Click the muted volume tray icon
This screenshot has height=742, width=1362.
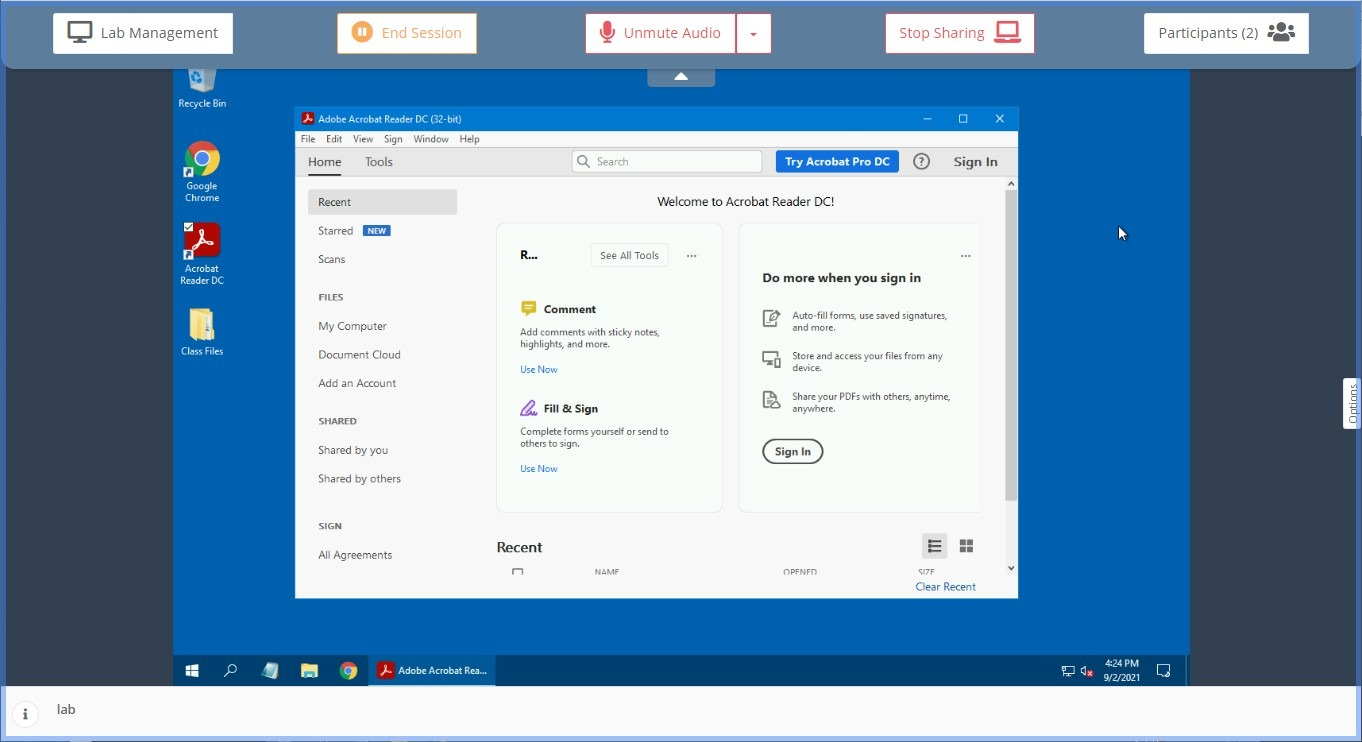click(1087, 671)
